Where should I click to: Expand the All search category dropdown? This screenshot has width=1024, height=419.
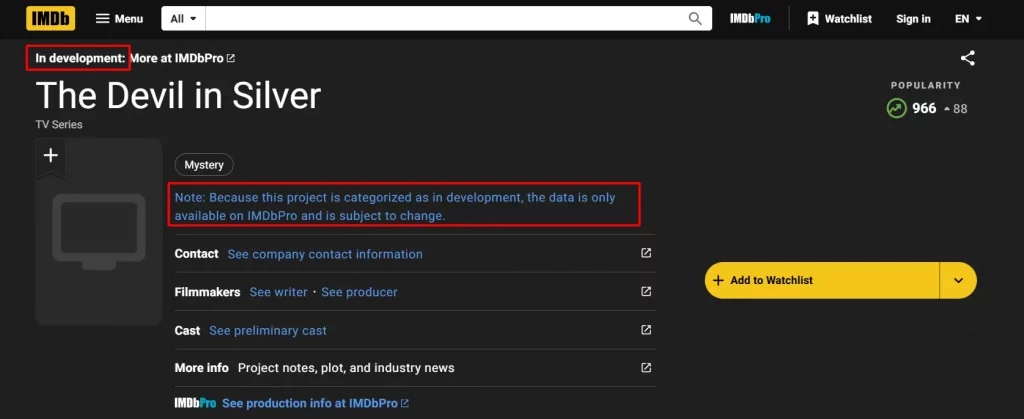184,19
